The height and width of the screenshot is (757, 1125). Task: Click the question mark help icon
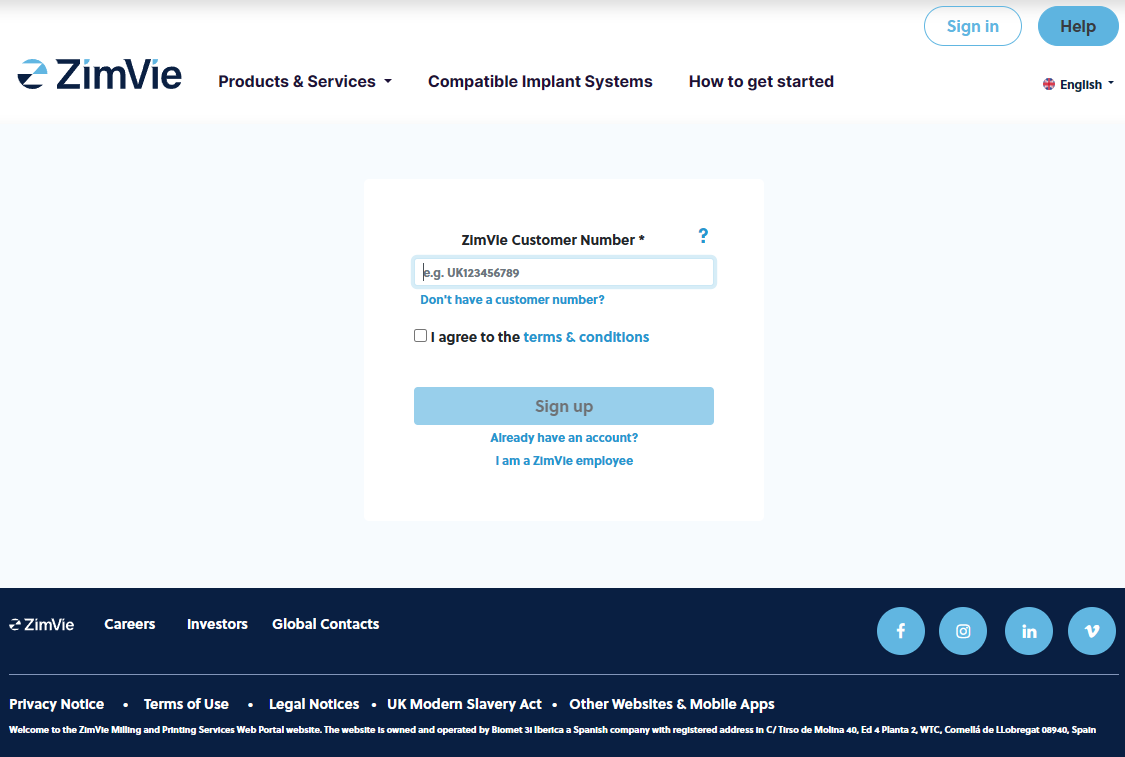(x=703, y=236)
